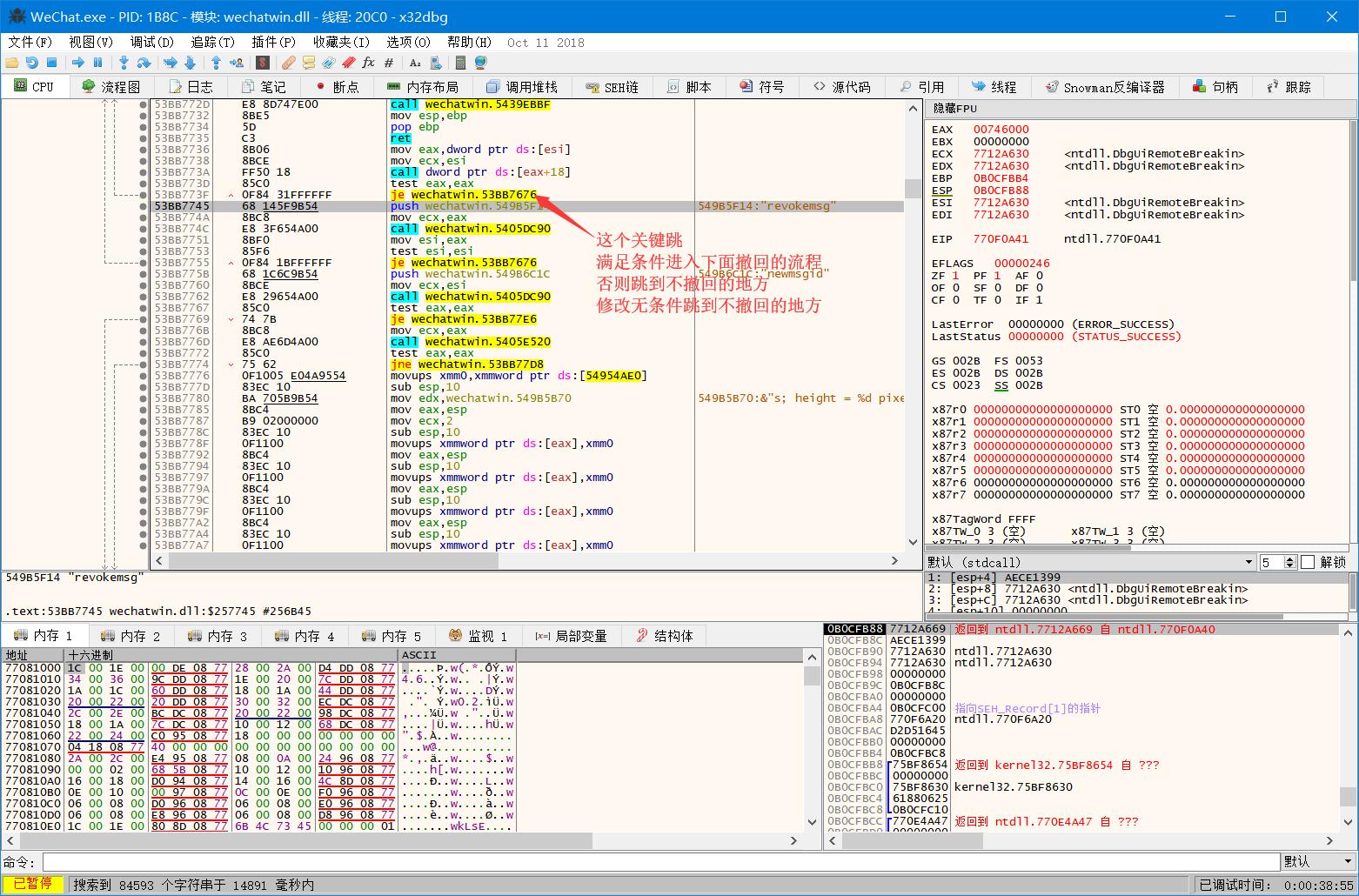Viewport: 1359px width, 896px height.
Task: Select the EFLAGS value 00000246
Action: click(1021, 263)
